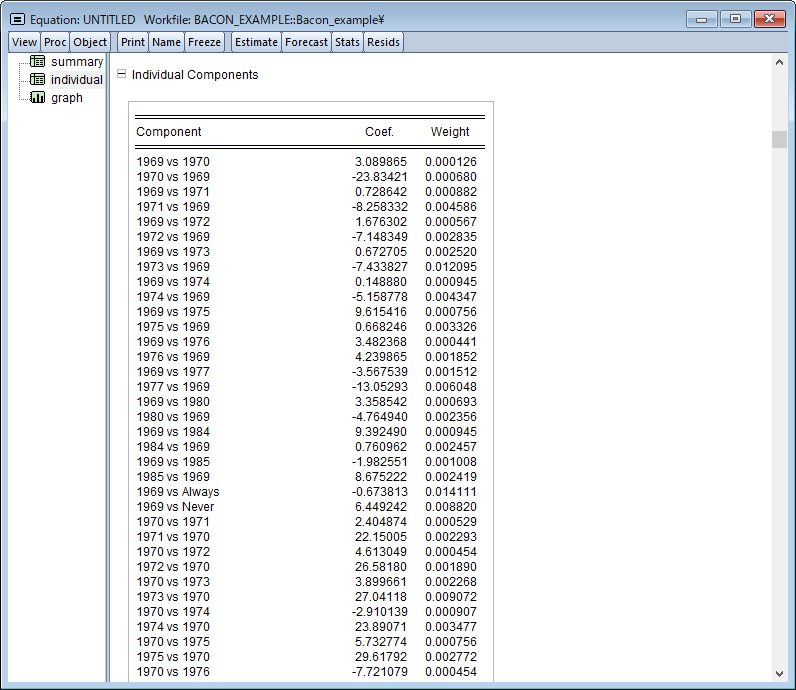This screenshot has width=796, height=690.
Task: Click coefficient value 27.04118
Action: [381, 596]
